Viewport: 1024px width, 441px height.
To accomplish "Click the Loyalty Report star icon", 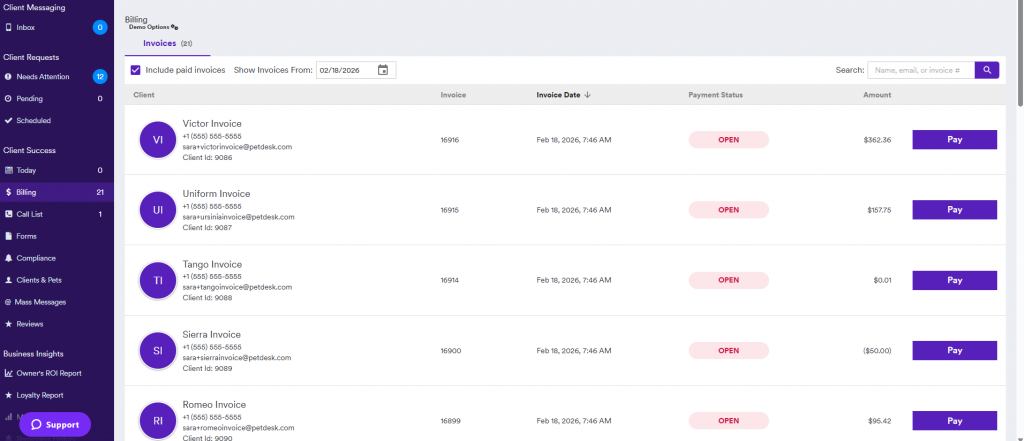I will [x=8, y=395].
